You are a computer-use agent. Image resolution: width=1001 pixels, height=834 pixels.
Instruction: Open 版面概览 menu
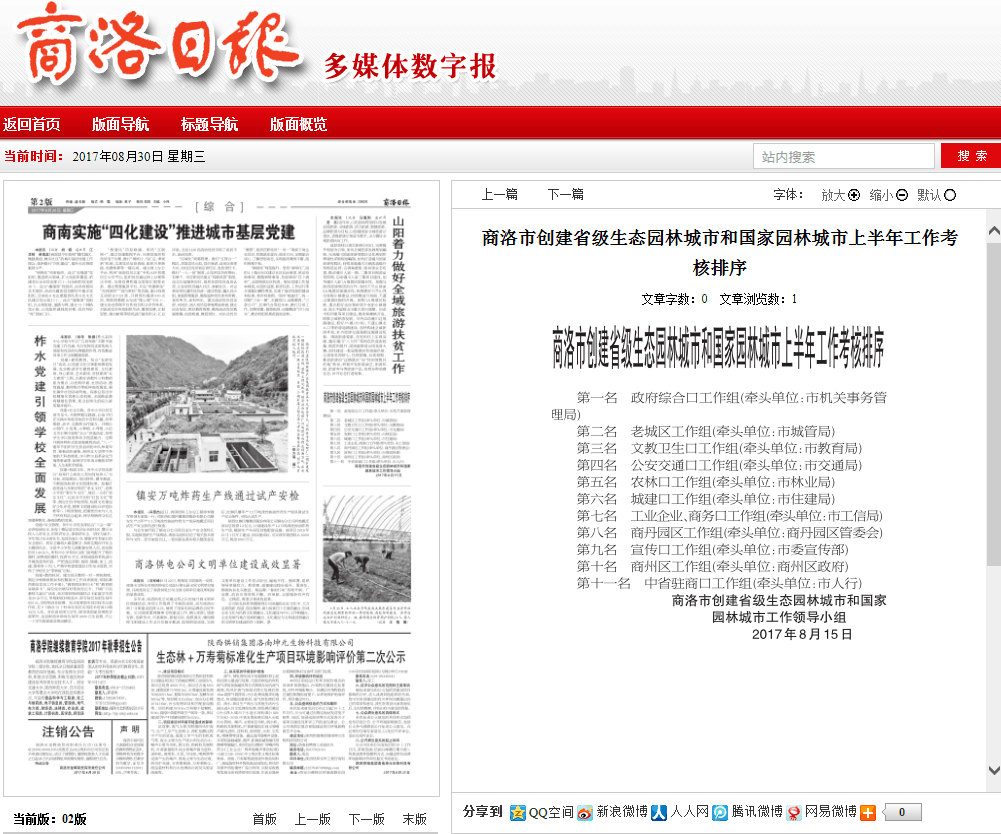299,124
